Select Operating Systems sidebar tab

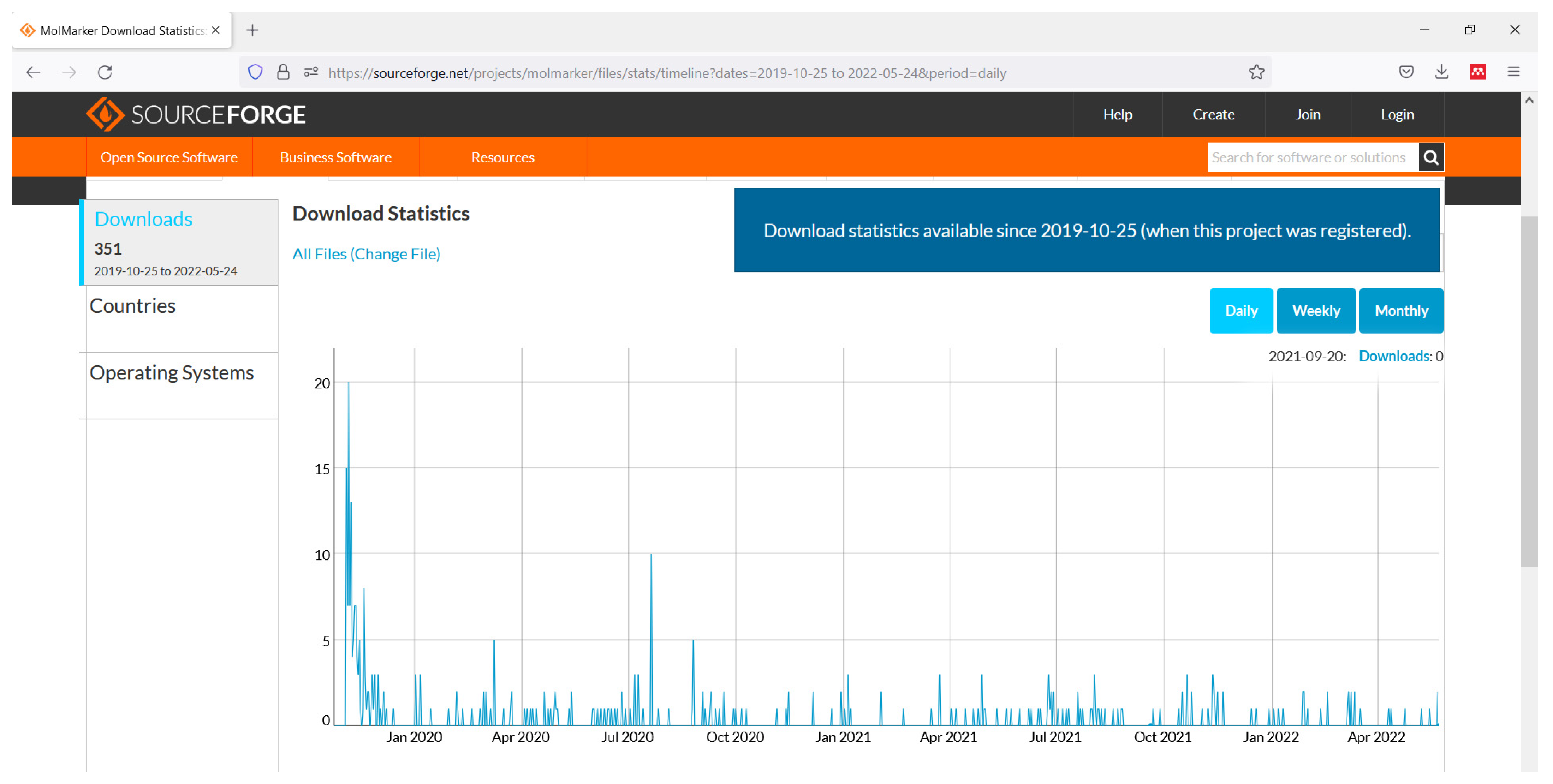[172, 373]
